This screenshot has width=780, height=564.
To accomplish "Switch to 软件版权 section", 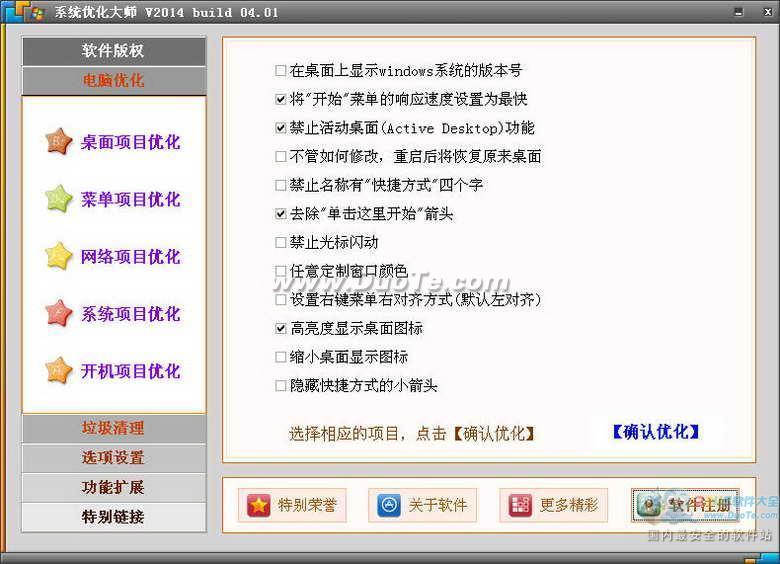I will pyautogui.click(x=114, y=51).
